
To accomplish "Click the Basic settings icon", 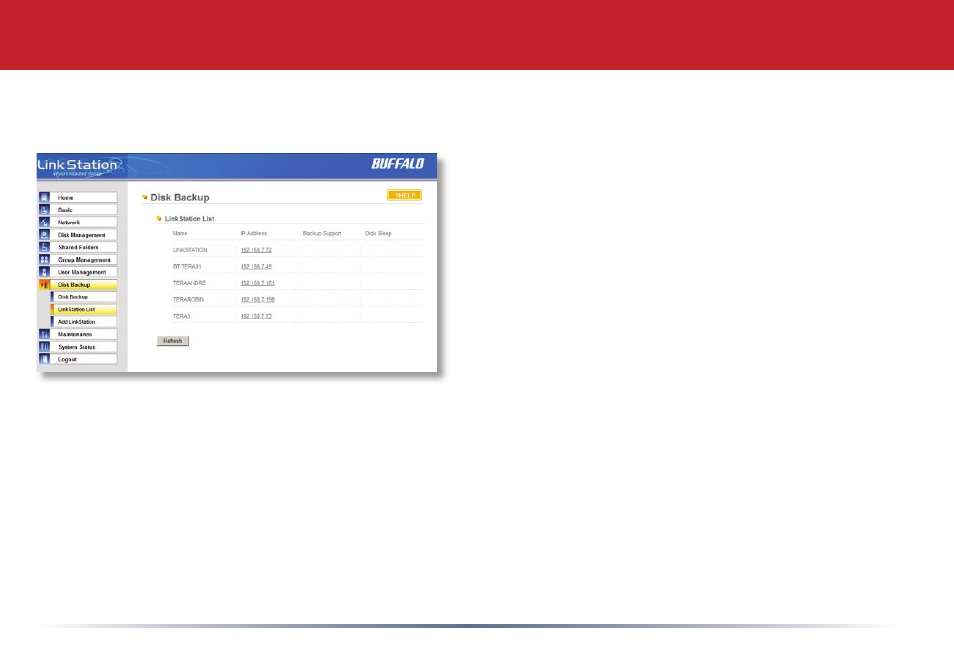I will point(44,210).
